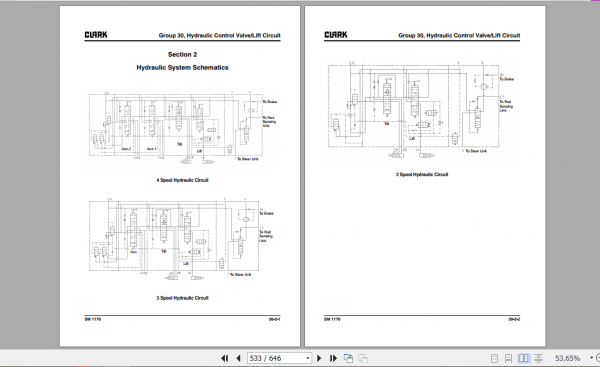This screenshot has height=367, width=600.
Task: Click the next view icon
Action: tap(363, 358)
